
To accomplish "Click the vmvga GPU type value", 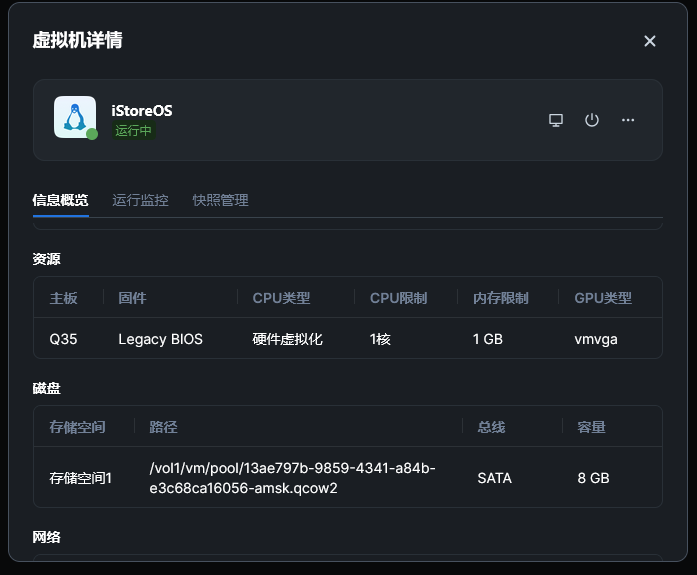I will [x=596, y=339].
